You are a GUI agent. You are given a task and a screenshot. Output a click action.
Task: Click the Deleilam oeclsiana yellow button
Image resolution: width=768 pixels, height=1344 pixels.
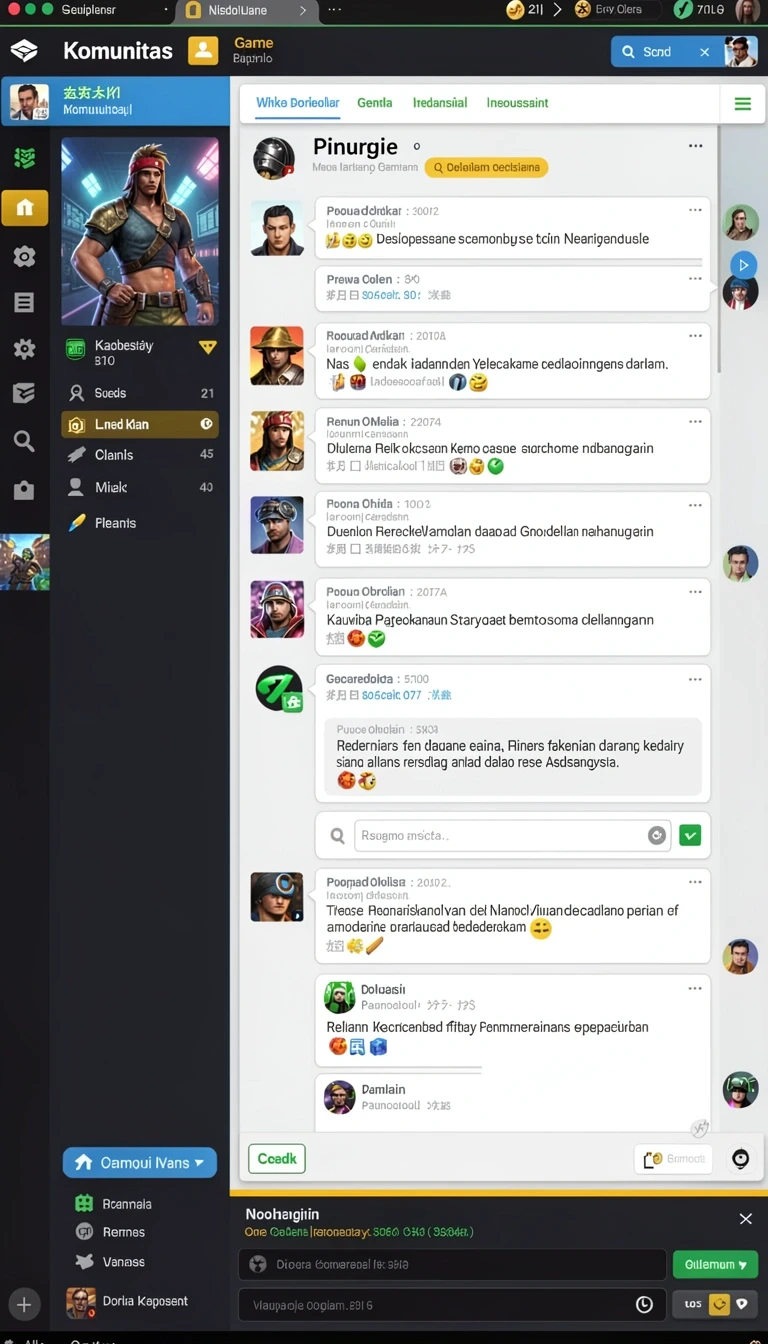(x=487, y=167)
